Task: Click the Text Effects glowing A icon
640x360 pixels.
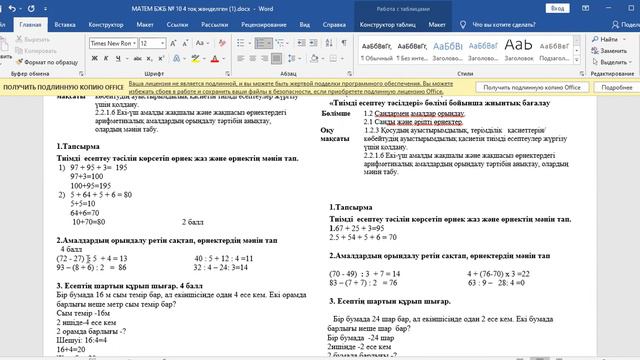Action: coord(176,59)
